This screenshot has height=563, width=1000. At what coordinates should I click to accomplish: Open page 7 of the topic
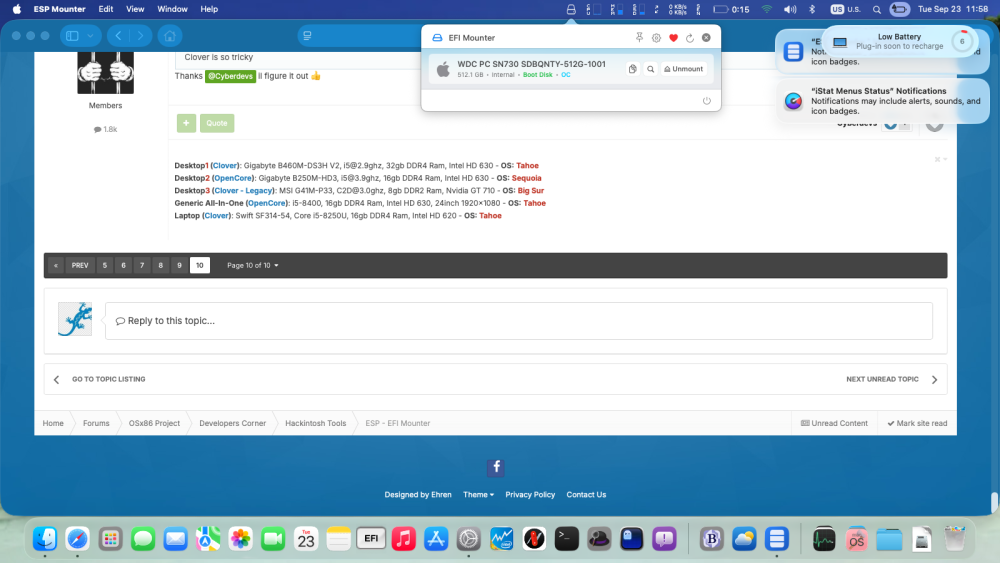(x=142, y=265)
